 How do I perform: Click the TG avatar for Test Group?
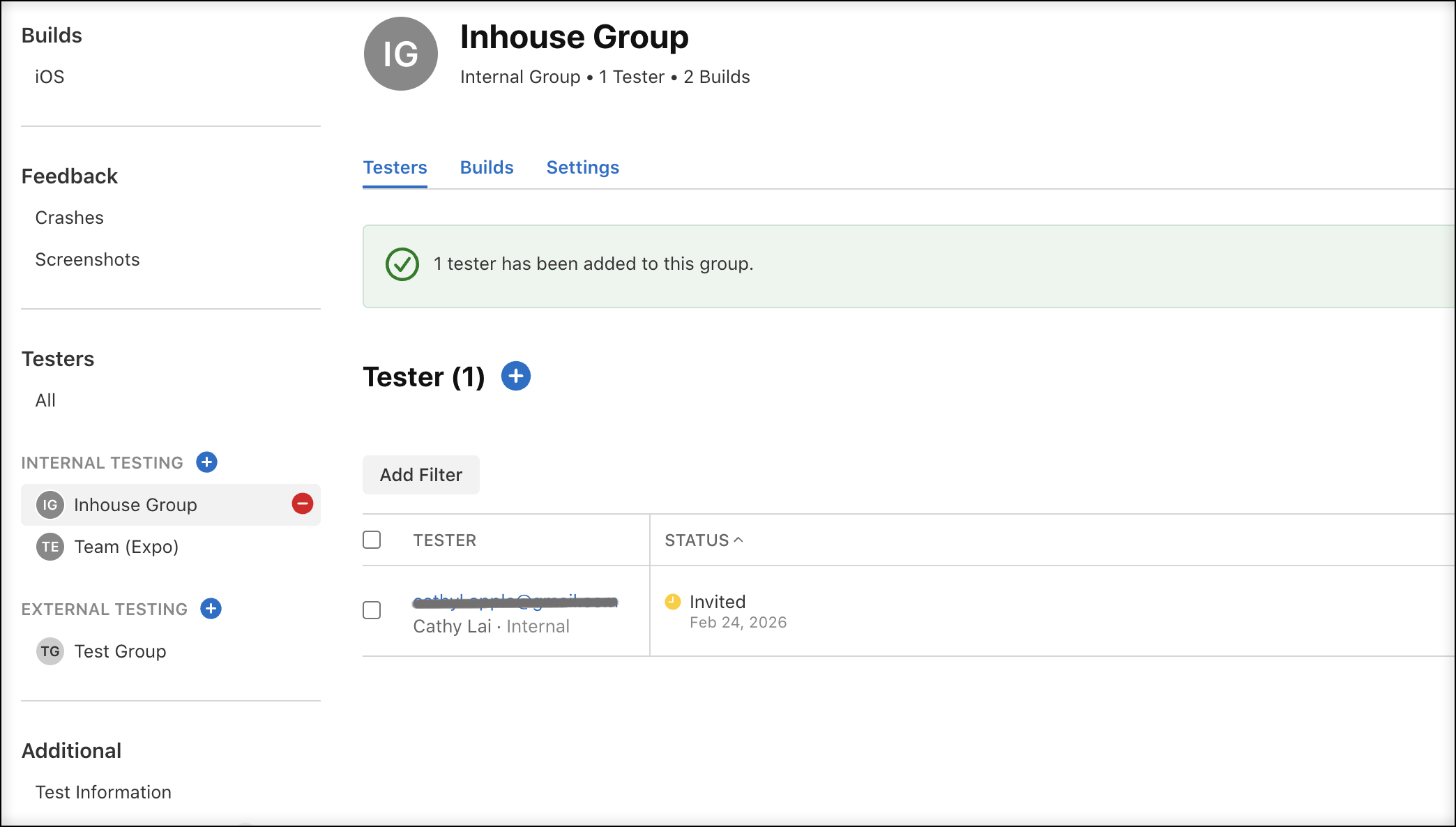pos(50,651)
